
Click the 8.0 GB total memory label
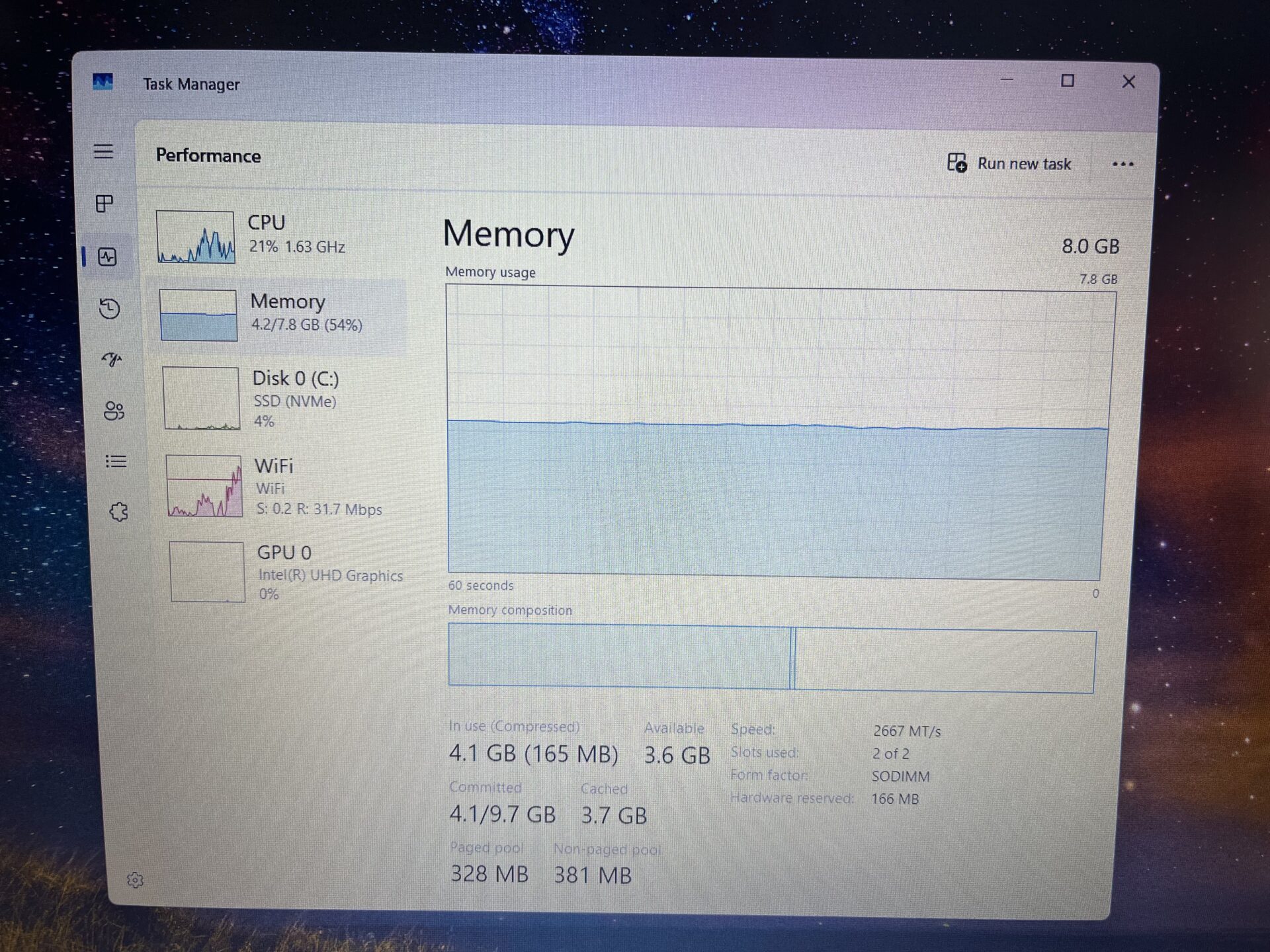(x=1090, y=247)
